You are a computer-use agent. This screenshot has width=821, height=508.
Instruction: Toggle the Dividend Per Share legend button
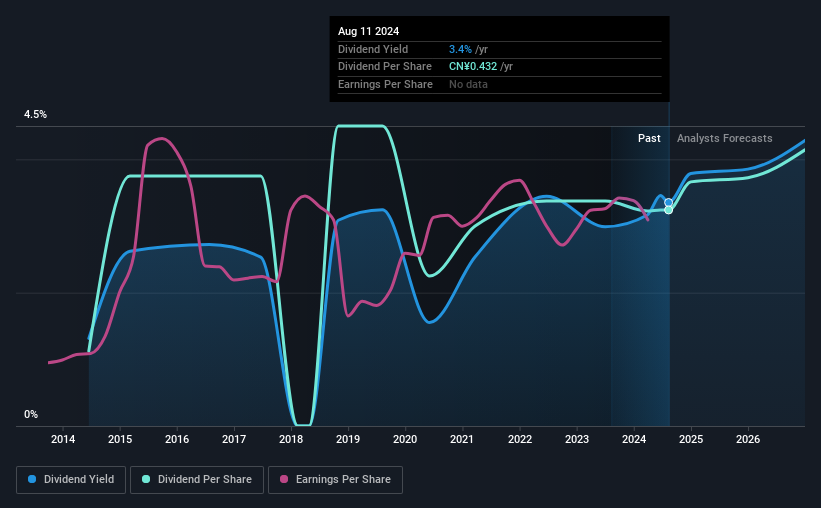tap(197, 480)
